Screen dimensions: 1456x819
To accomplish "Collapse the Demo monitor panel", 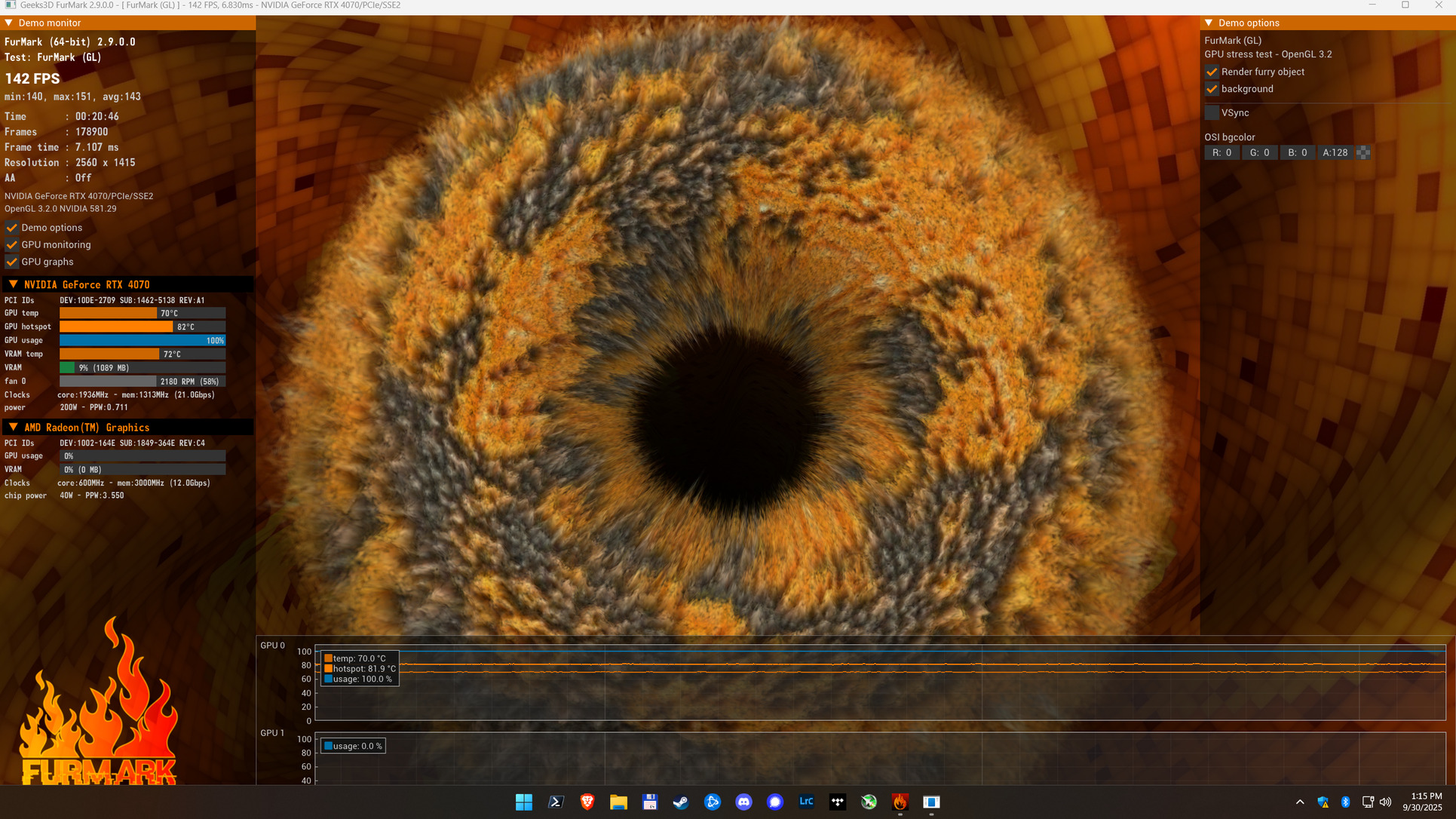I will click(9, 23).
